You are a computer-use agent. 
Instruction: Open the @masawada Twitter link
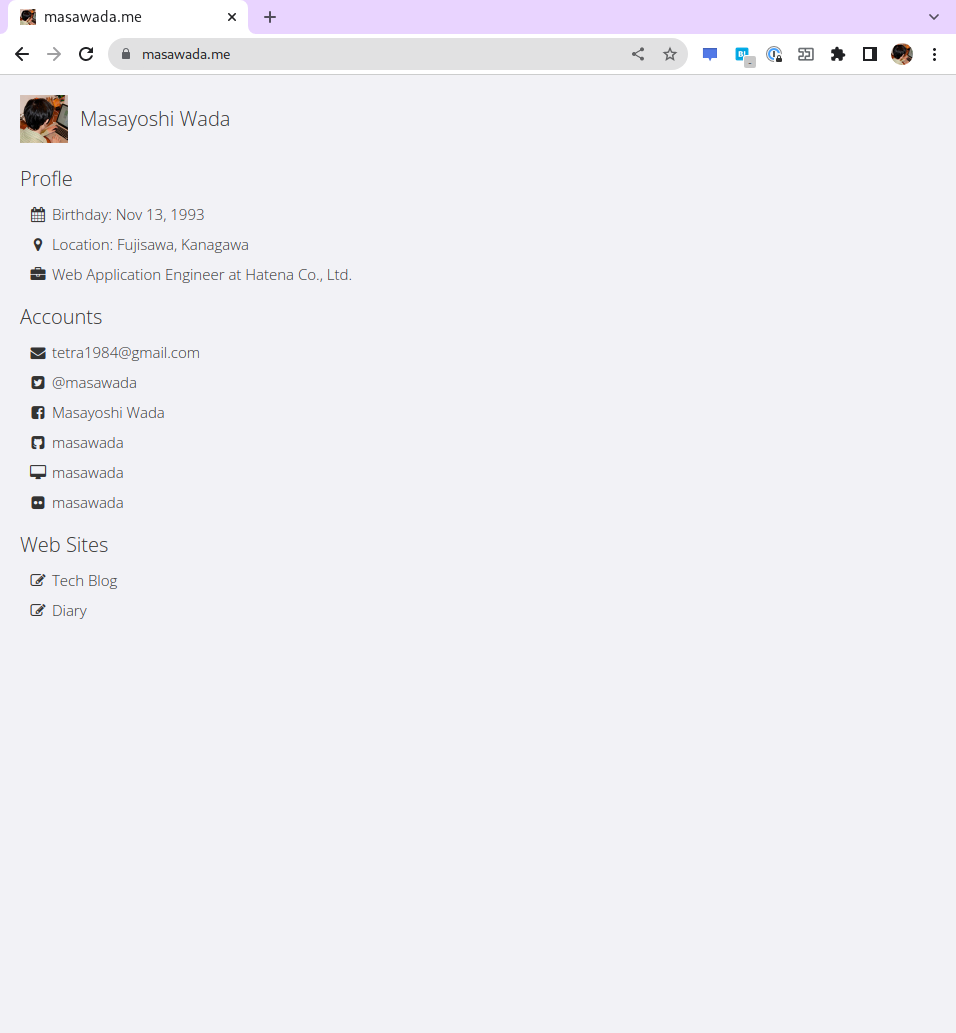tap(94, 383)
